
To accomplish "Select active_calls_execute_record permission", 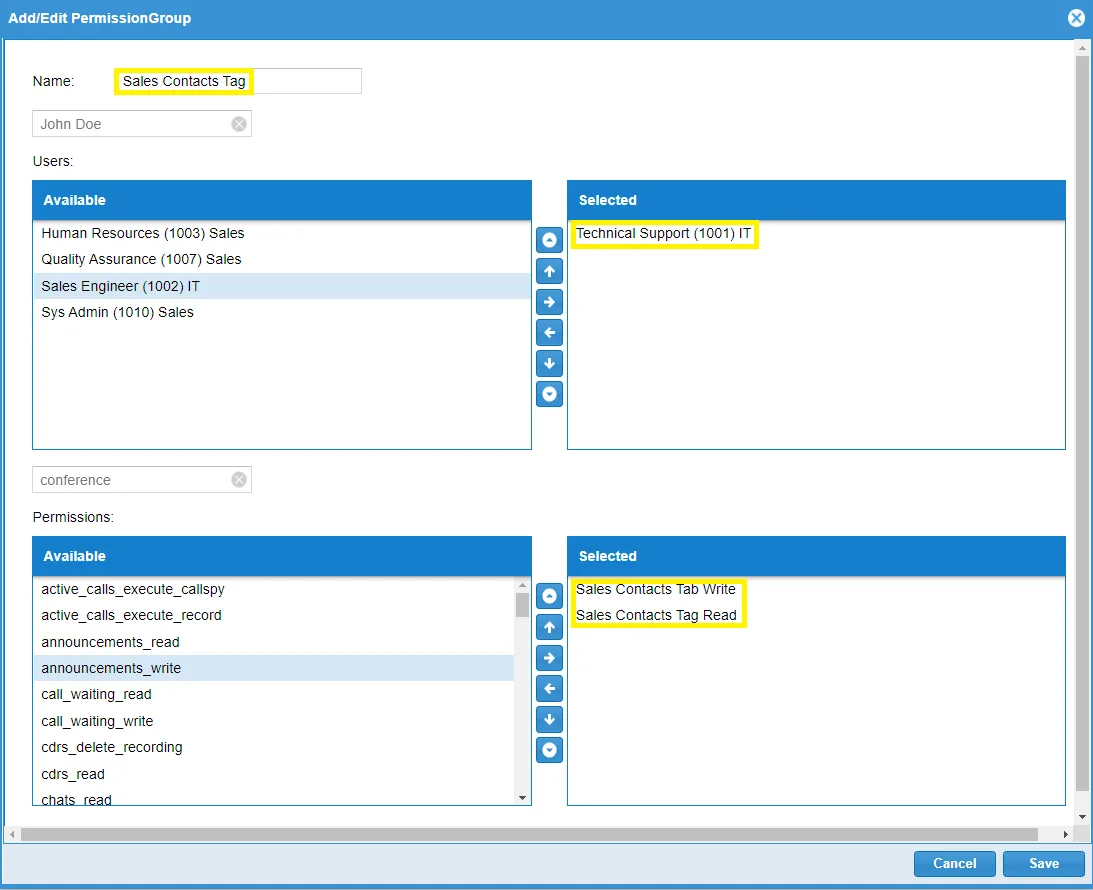I will point(273,615).
